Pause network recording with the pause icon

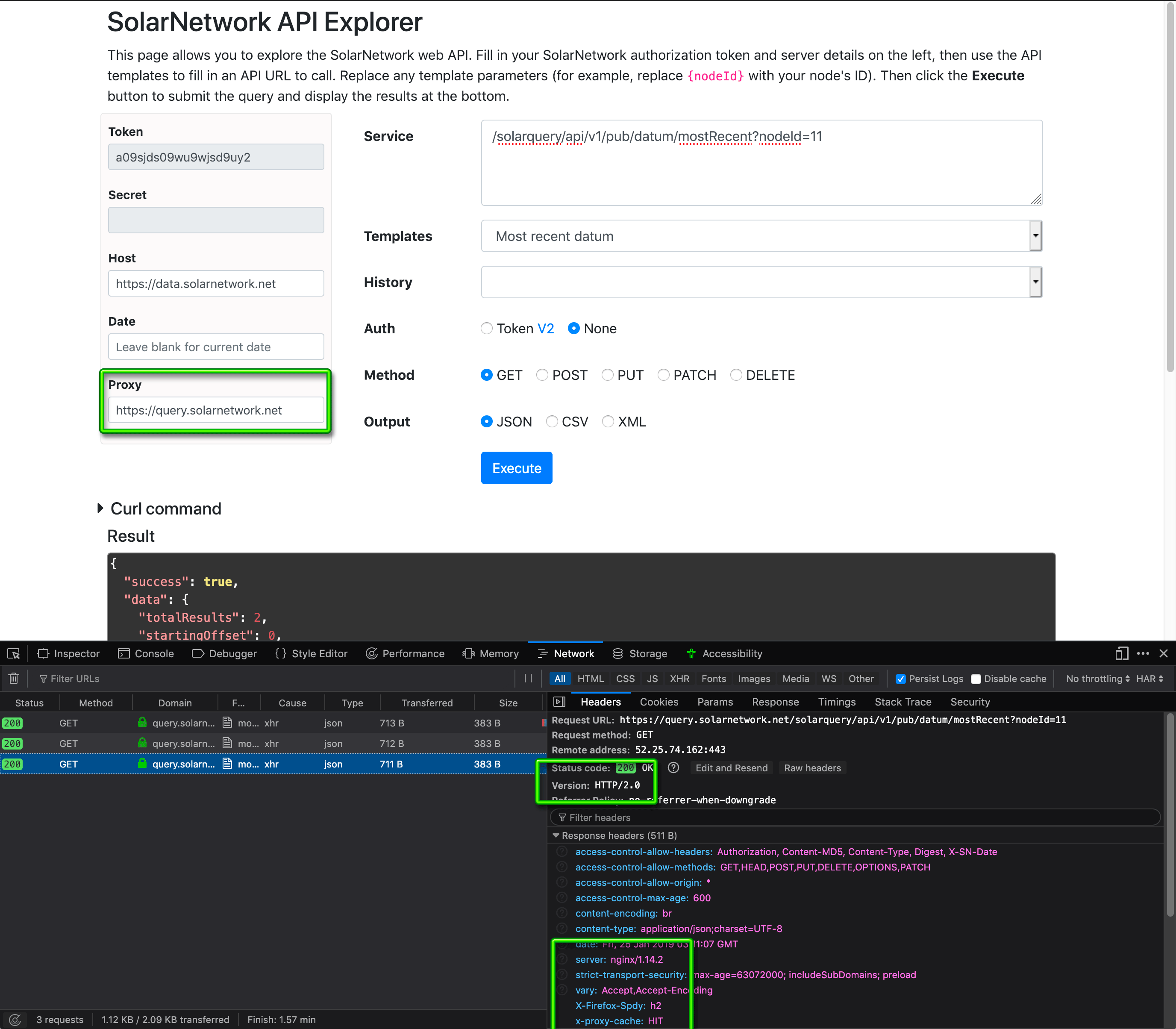click(x=528, y=679)
